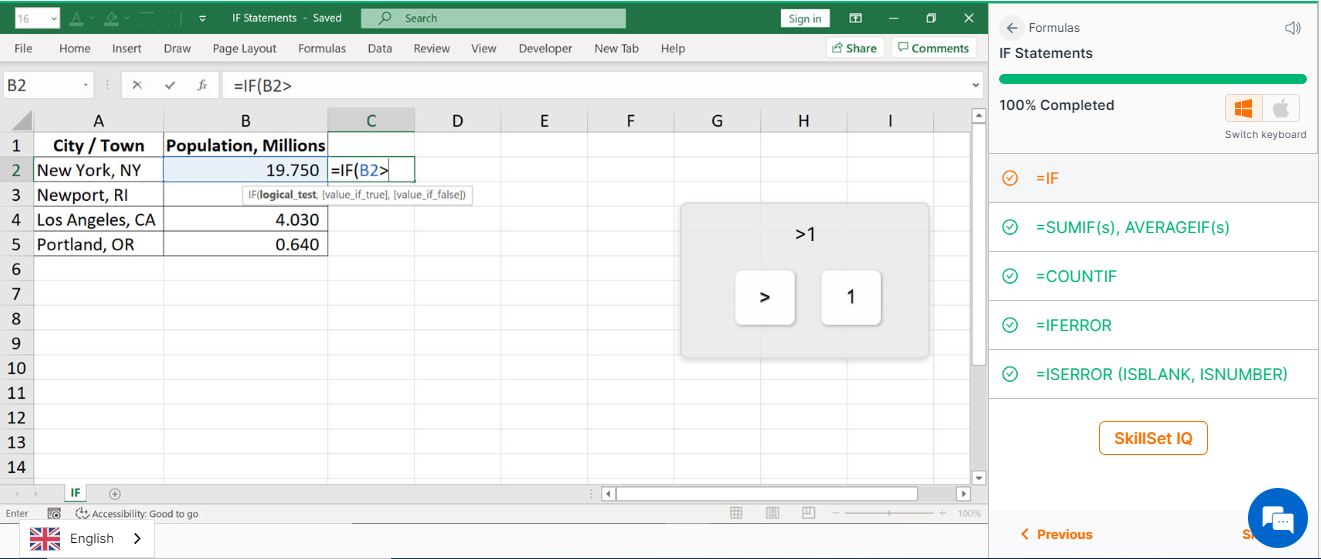
Task: Open the Data ribbon tab
Action: (379, 48)
